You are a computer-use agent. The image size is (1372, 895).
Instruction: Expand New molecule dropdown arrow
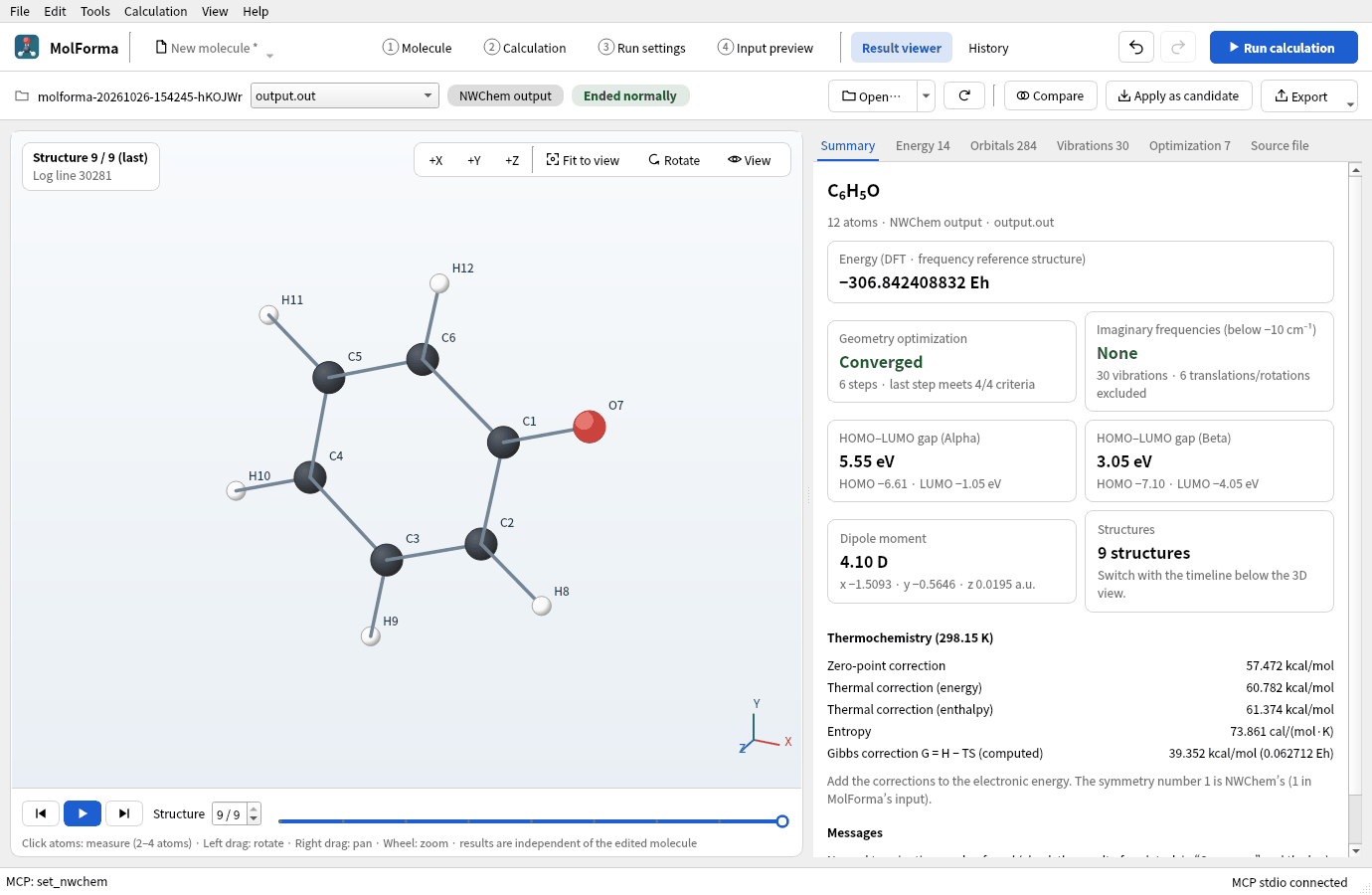pos(269,56)
